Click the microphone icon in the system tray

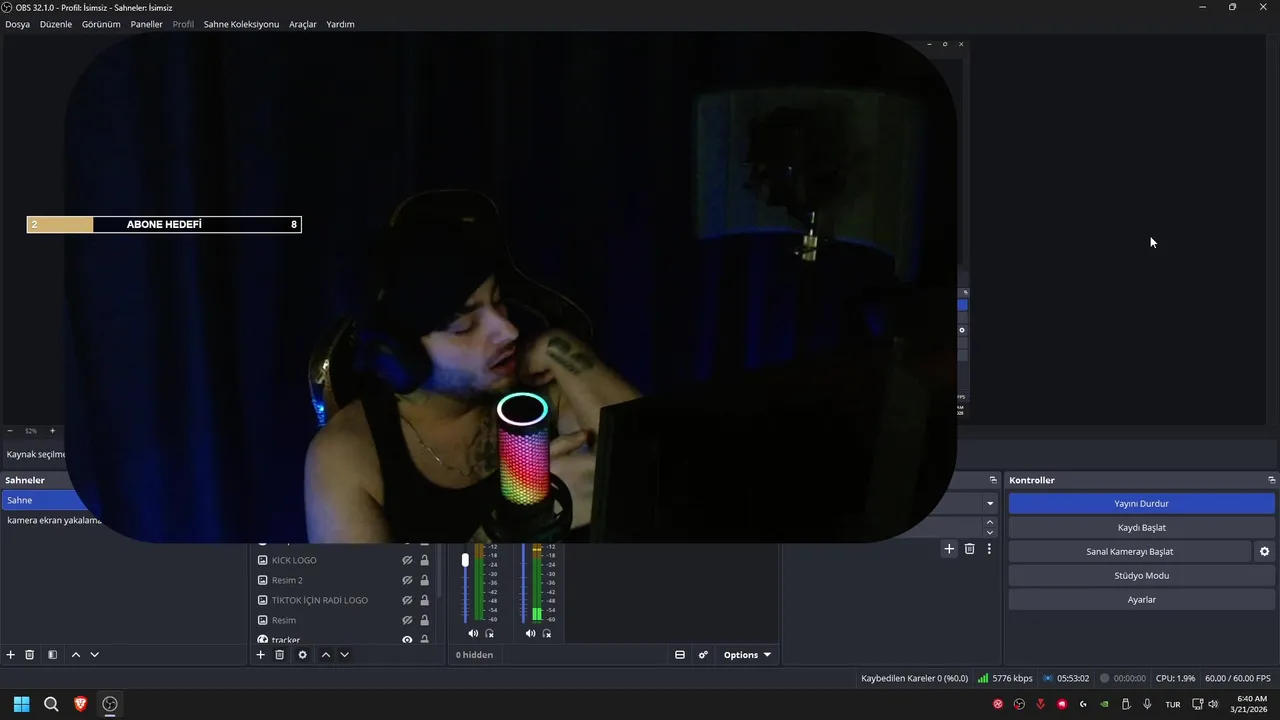(x=1147, y=704)
